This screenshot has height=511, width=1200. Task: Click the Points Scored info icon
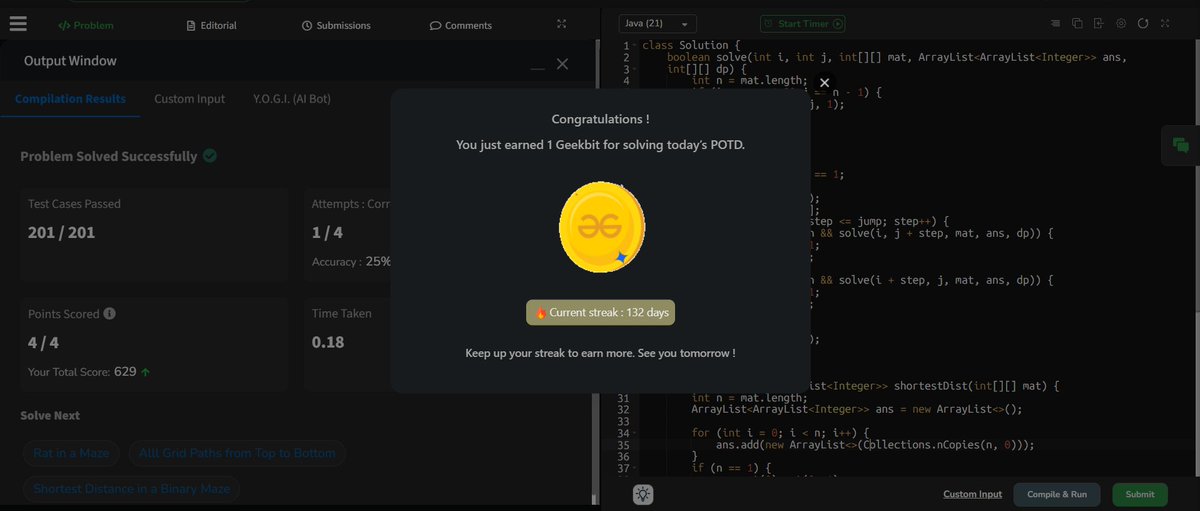pyautogui.click(x=109, y=313)
